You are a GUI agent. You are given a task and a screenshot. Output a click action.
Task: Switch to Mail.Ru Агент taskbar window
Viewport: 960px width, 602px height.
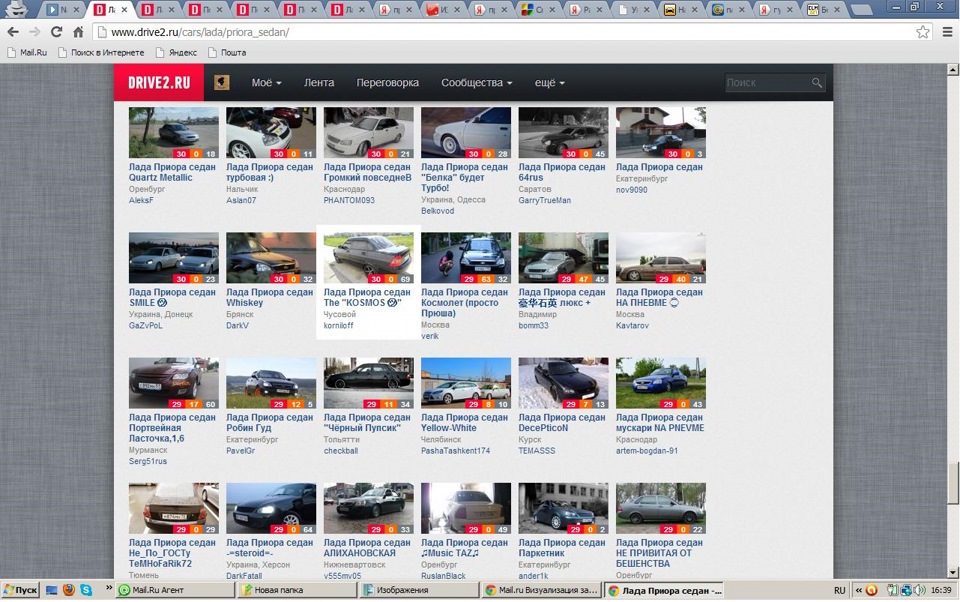(176, 590)
